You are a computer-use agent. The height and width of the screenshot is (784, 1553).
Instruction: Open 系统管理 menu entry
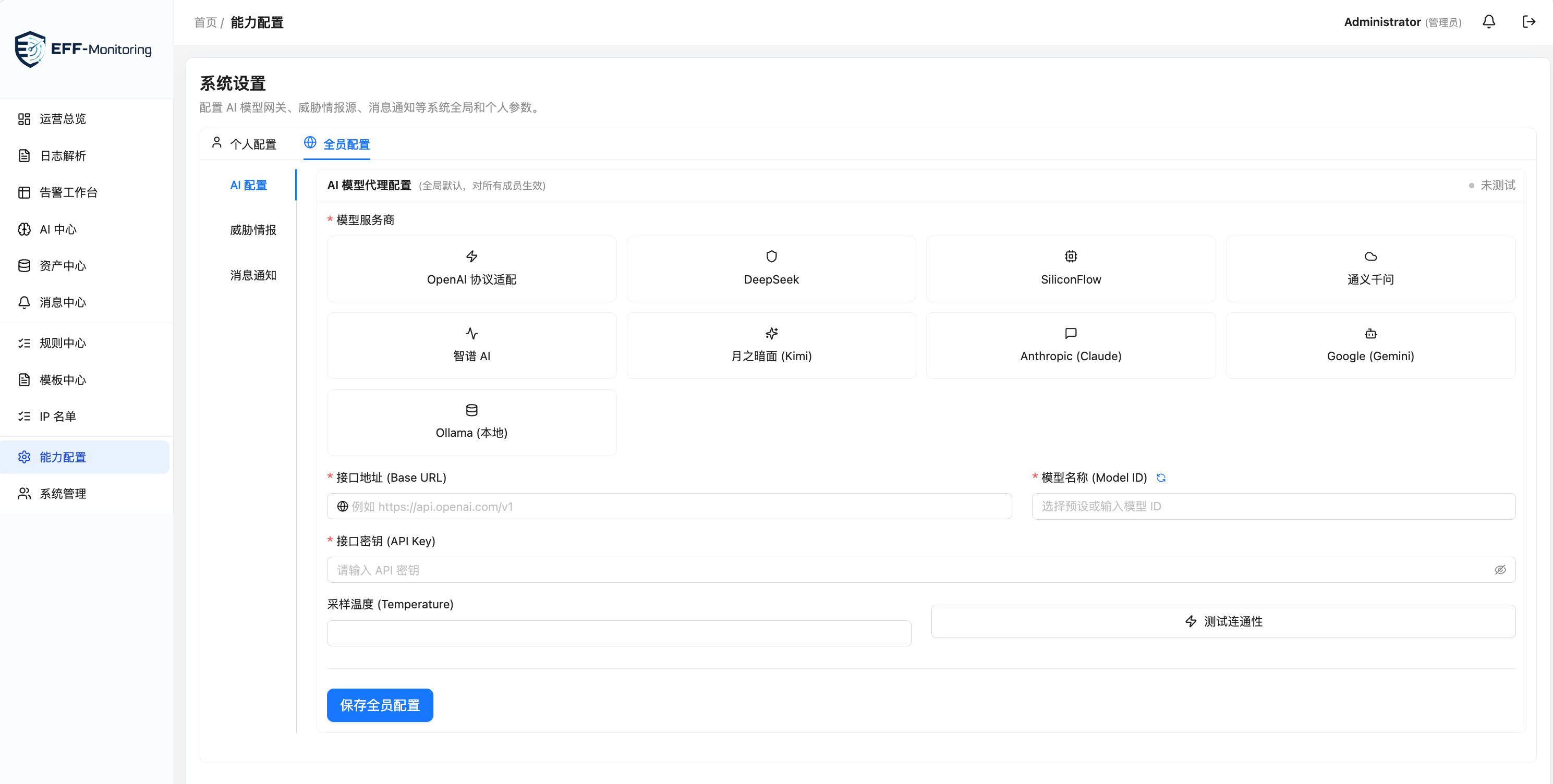pos(84,494)
